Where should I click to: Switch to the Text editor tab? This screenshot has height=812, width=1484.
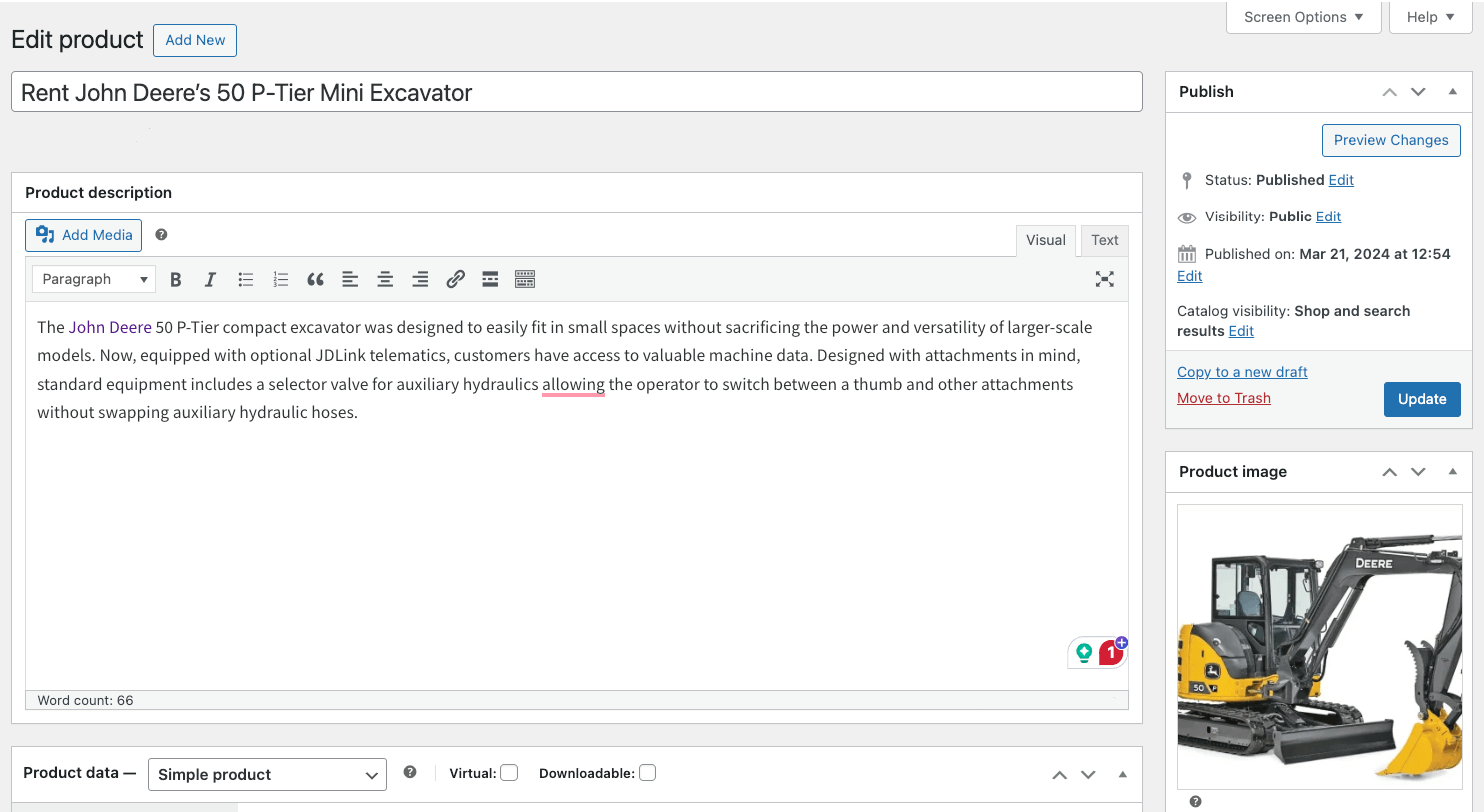(1105, 240)
